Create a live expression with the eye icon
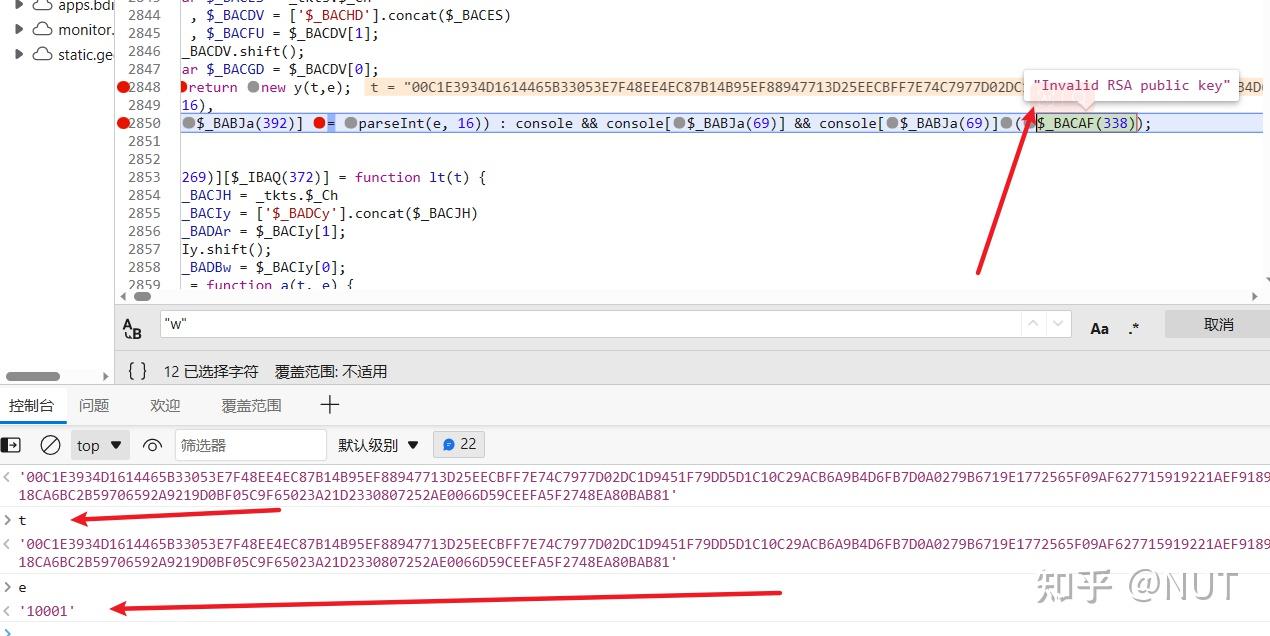The image size is (1270, 636). tap(152, 445)
